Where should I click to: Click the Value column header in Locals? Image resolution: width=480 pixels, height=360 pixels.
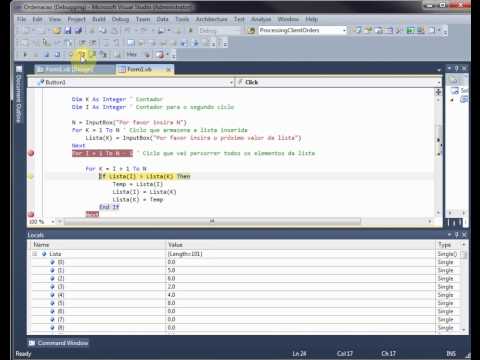coord(300,245)
